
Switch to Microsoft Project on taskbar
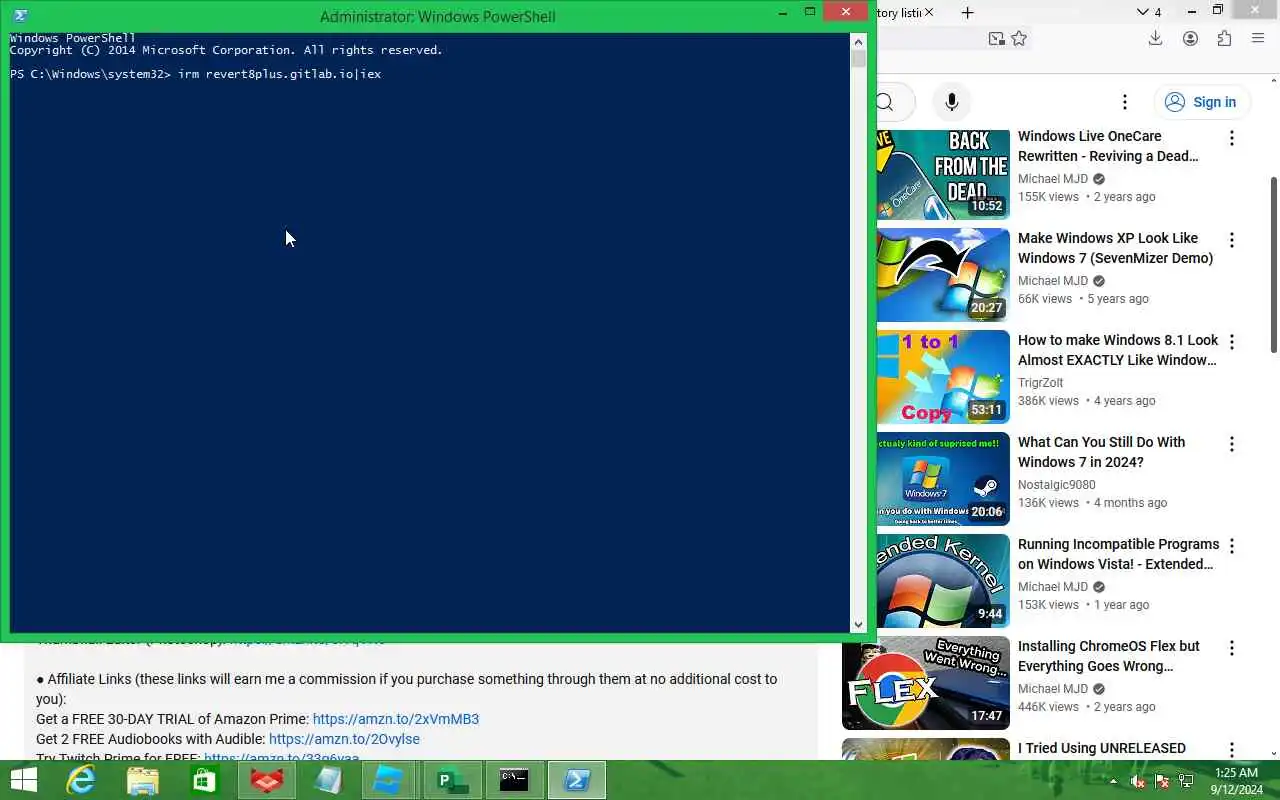pos(453,780)
